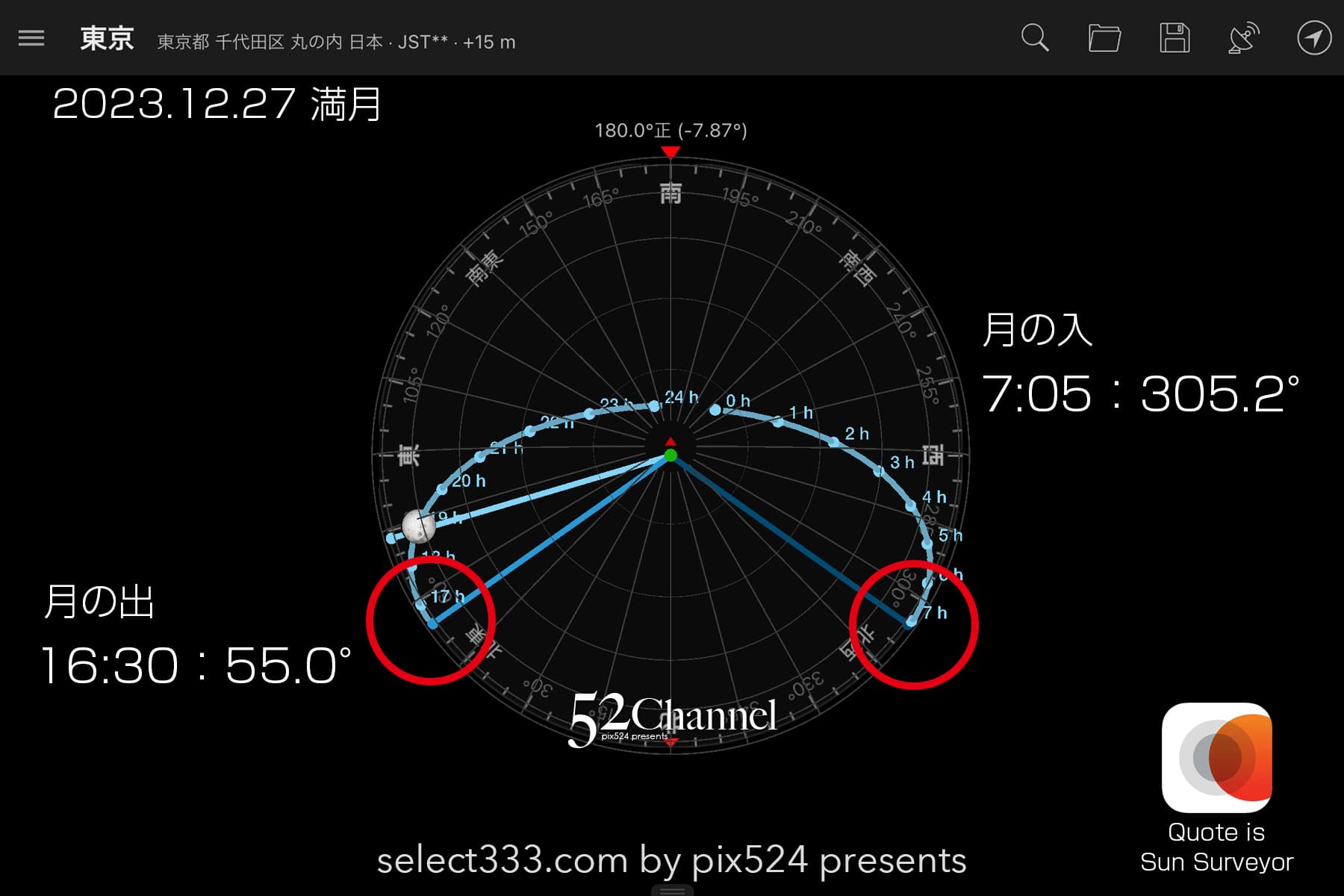Tap the moonrise endpoint dot at 55°
This screenshot has width=1344, height=896.
pyautogui.click(x=432, y=623)
